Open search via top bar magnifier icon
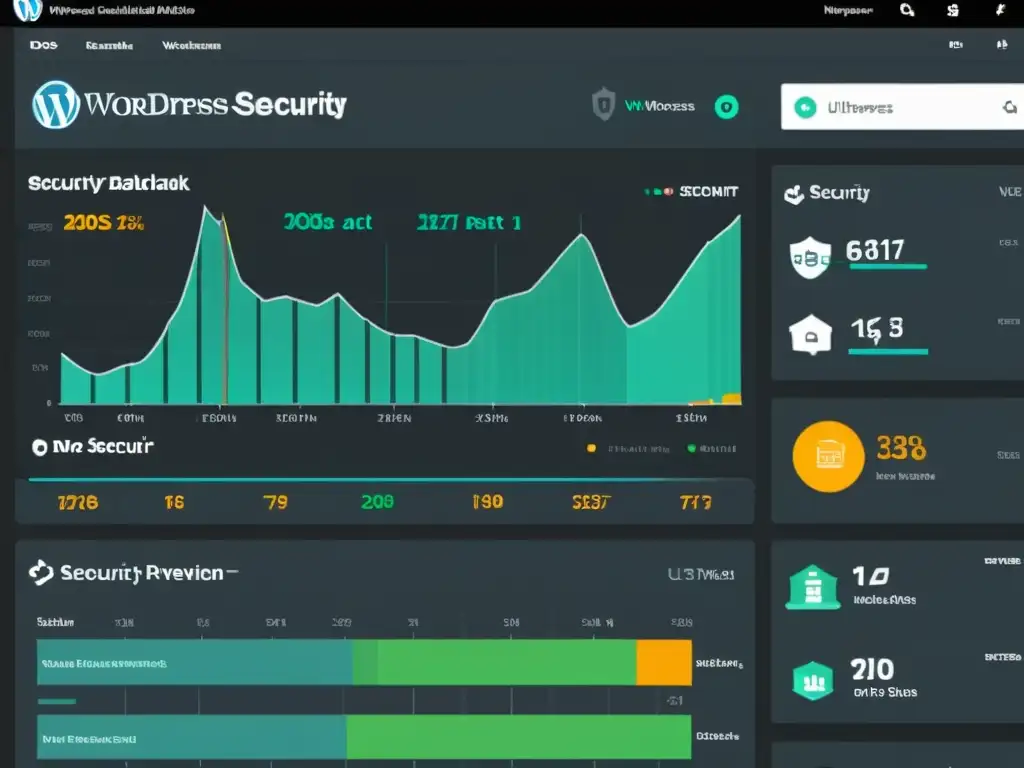 pyautogui.click(x=907, y=11)
